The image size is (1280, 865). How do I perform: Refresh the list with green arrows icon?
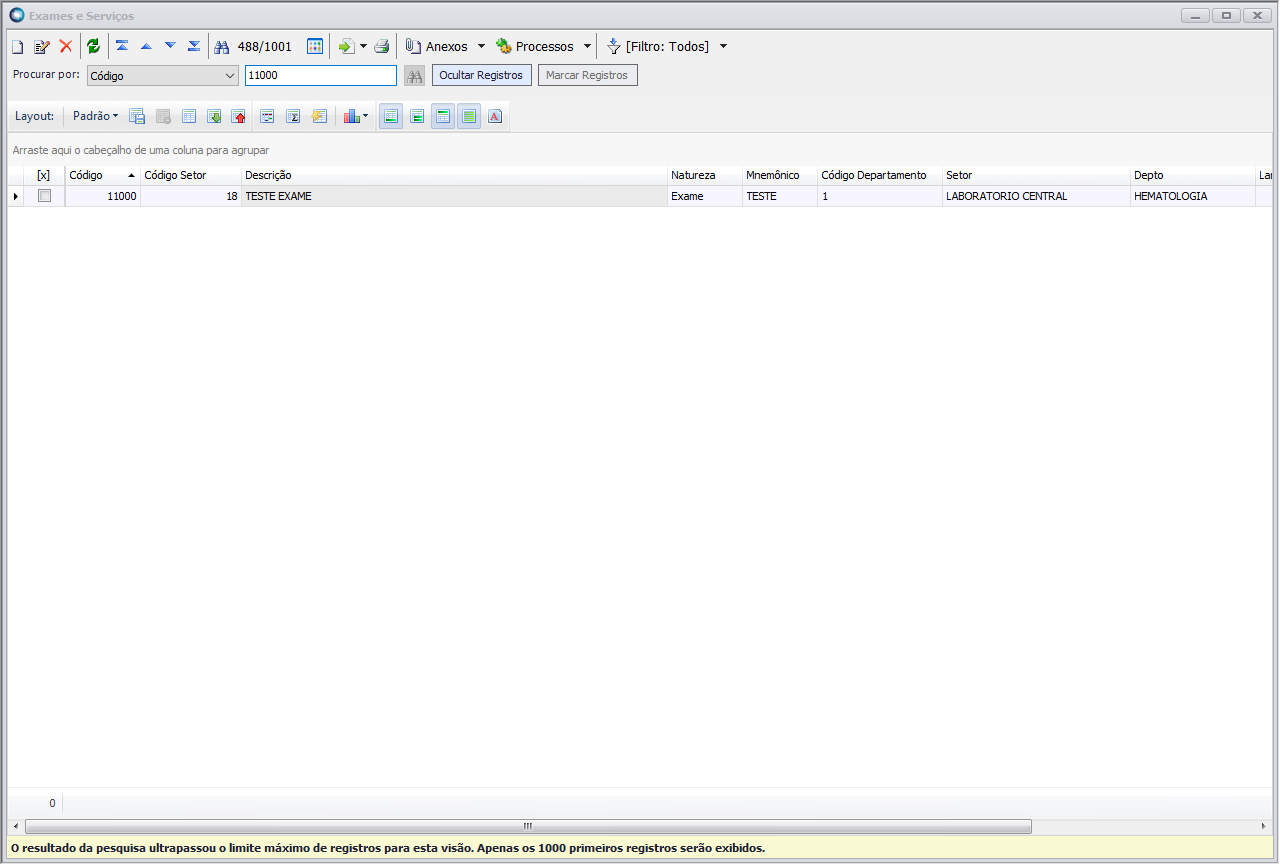[x=93, y=46]
